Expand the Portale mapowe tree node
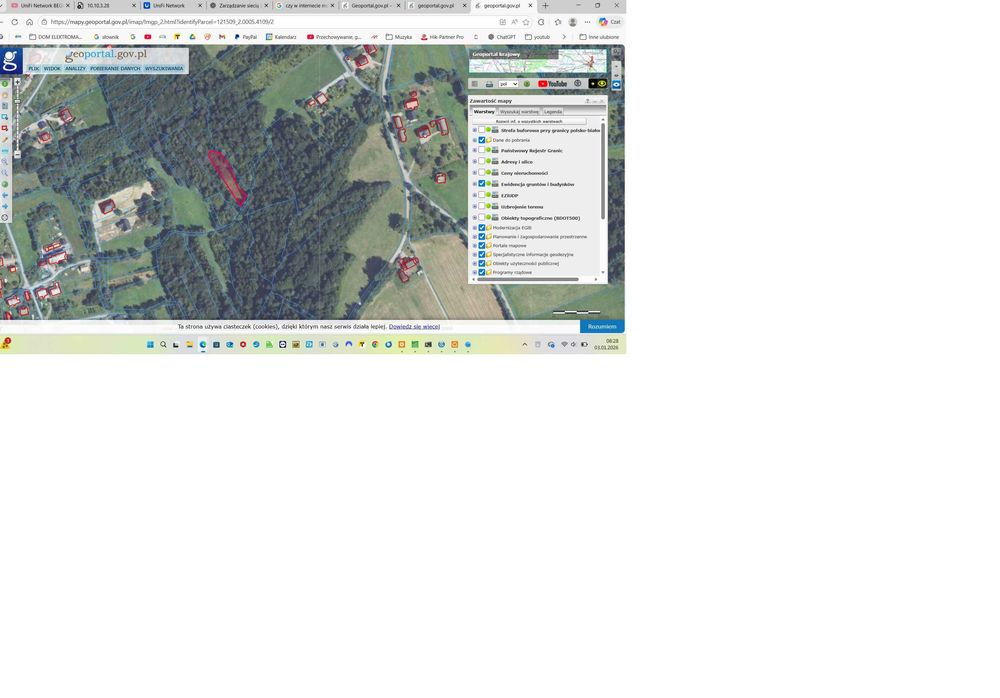This screenshot has height=698, width=1000. pyautogui.click(x=474, y=246)
